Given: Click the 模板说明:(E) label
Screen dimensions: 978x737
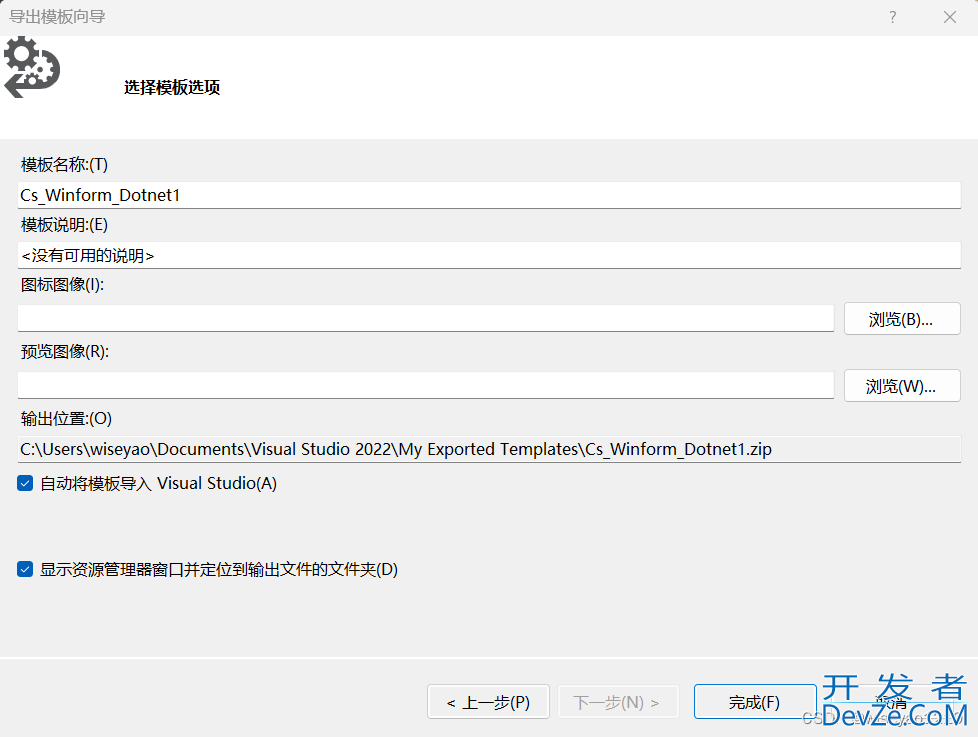Looking at the screenshot, I should pyautogui.click(x=64, y=224).
